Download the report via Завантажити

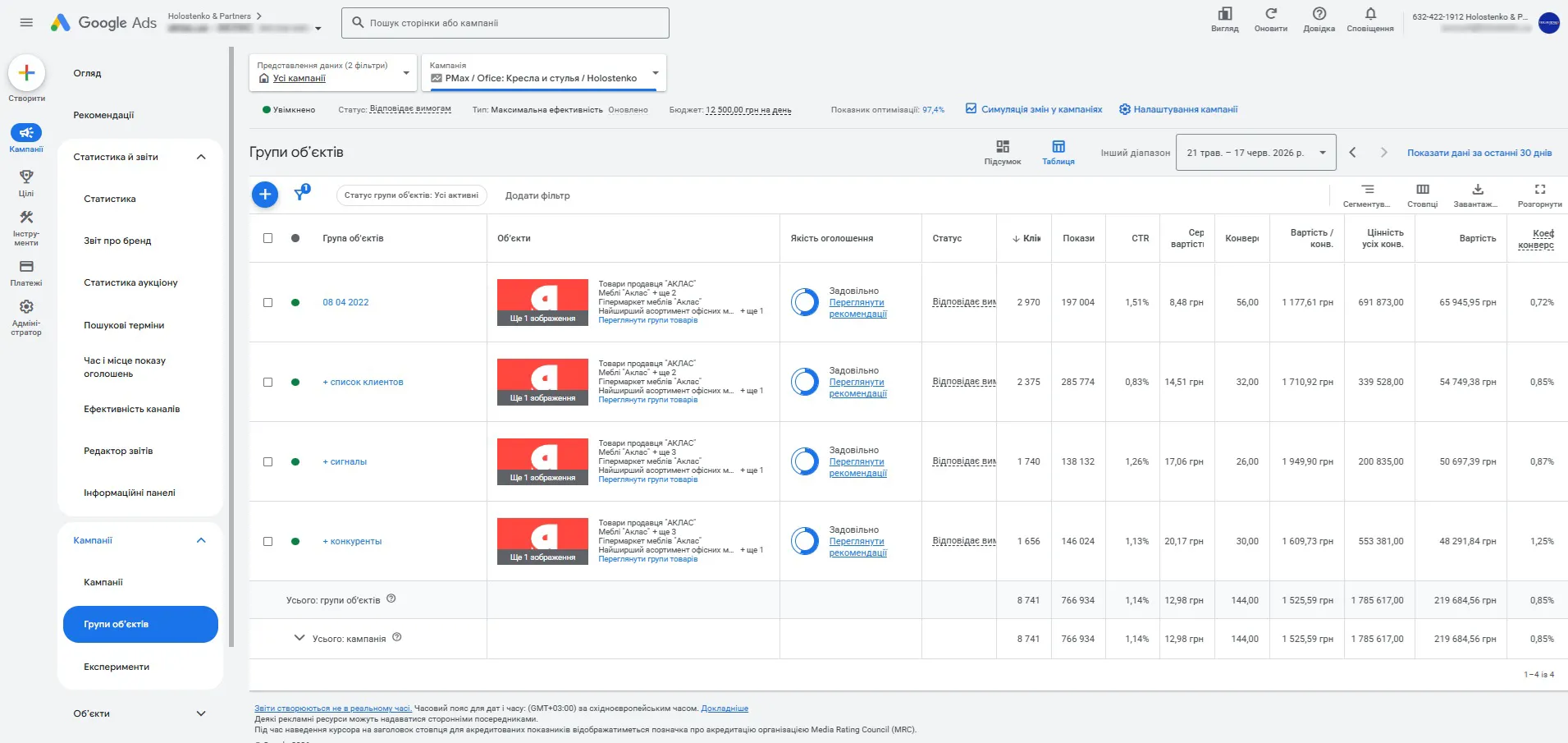coord(1477,195)
